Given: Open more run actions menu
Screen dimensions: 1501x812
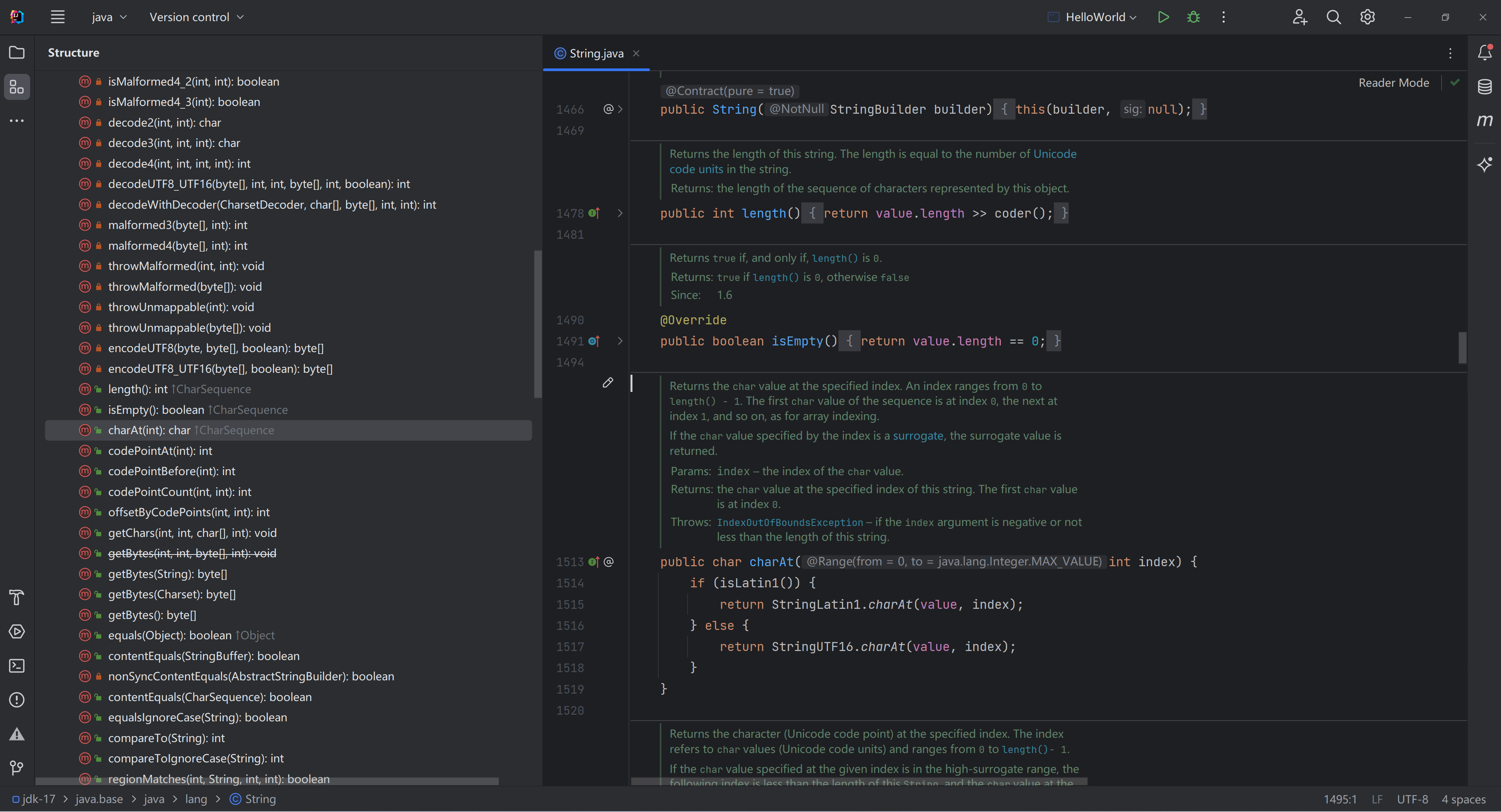Looking at the screenshot, I should 1223,17.
